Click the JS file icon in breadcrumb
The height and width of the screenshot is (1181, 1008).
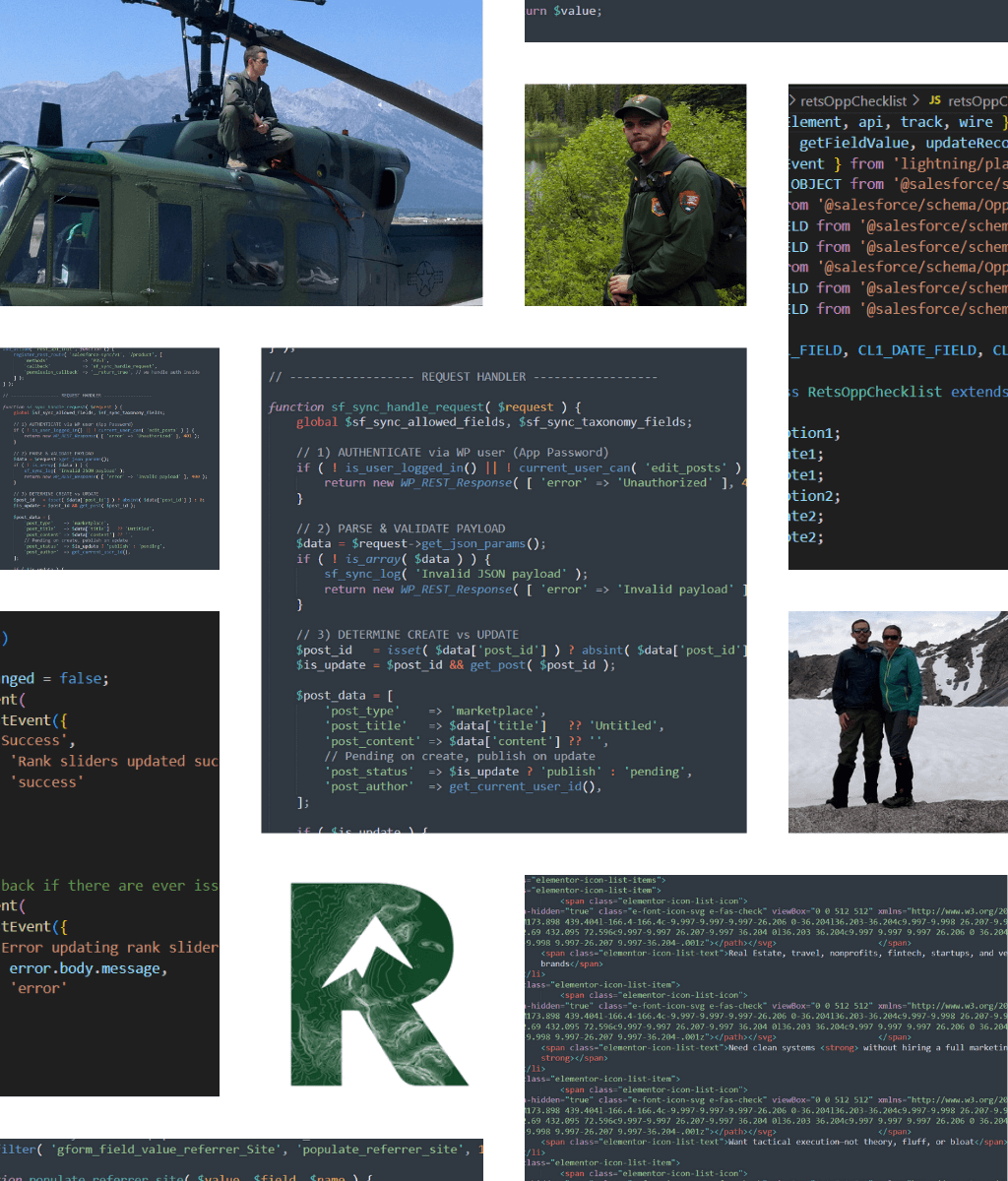click(x=935, y=100)
